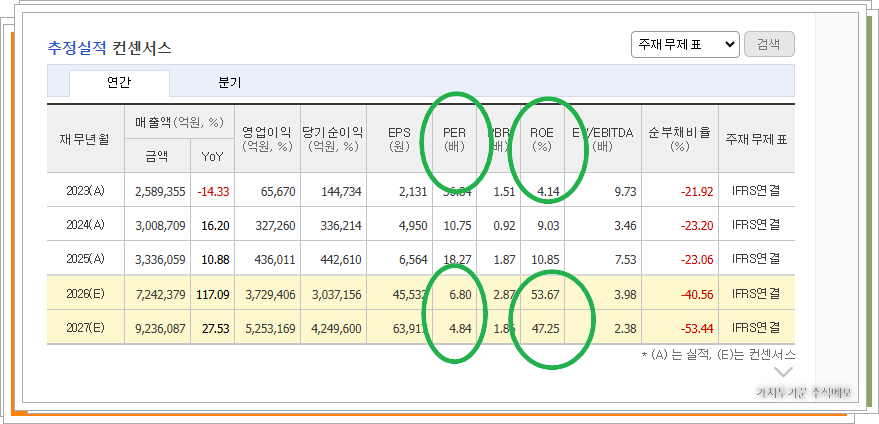The image size is (879, 424).
Task: Click the YoY value 16.20
Action: [x=216, y=226]
